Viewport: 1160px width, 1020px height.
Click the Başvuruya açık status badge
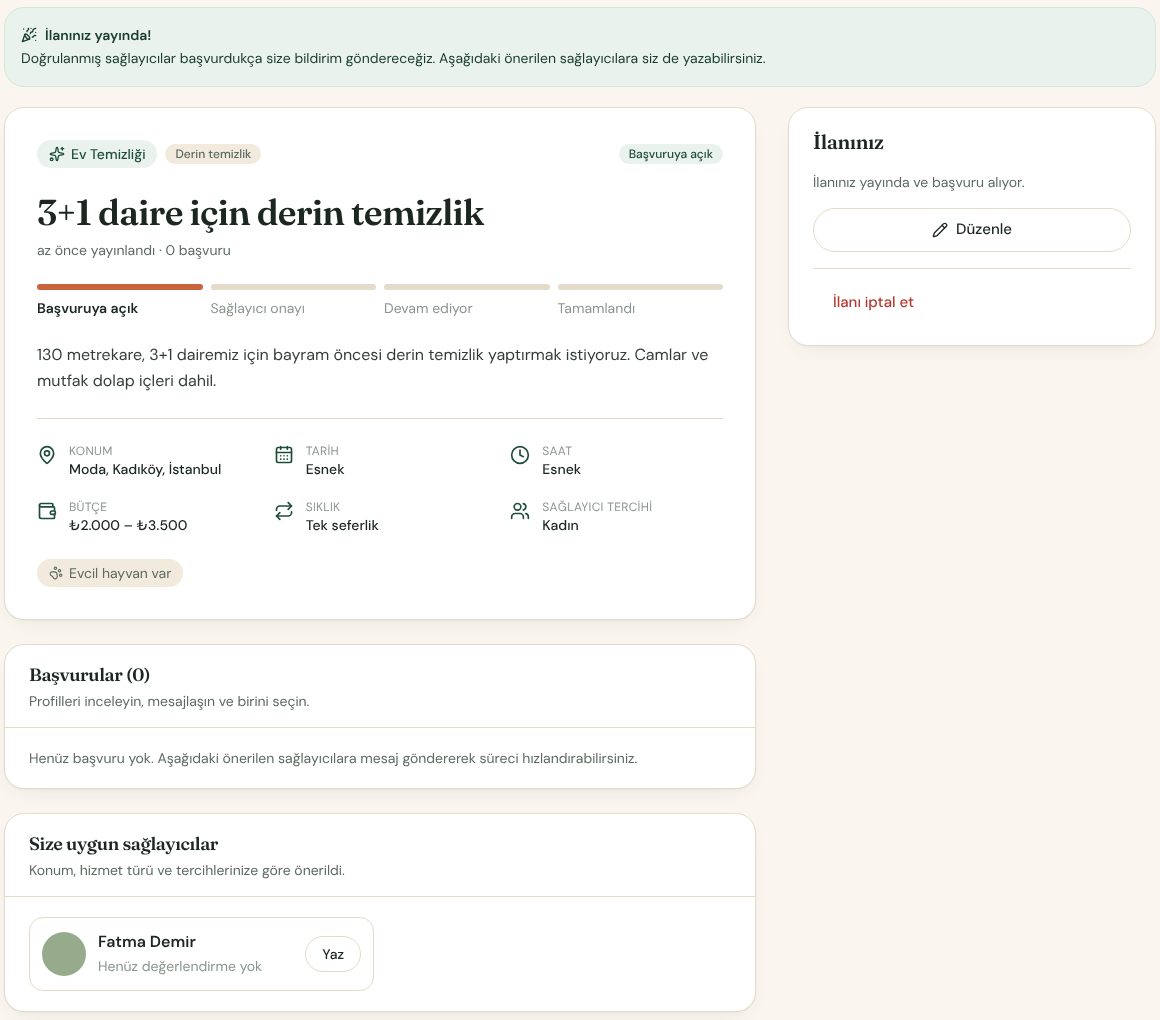[x=670, y=154]
